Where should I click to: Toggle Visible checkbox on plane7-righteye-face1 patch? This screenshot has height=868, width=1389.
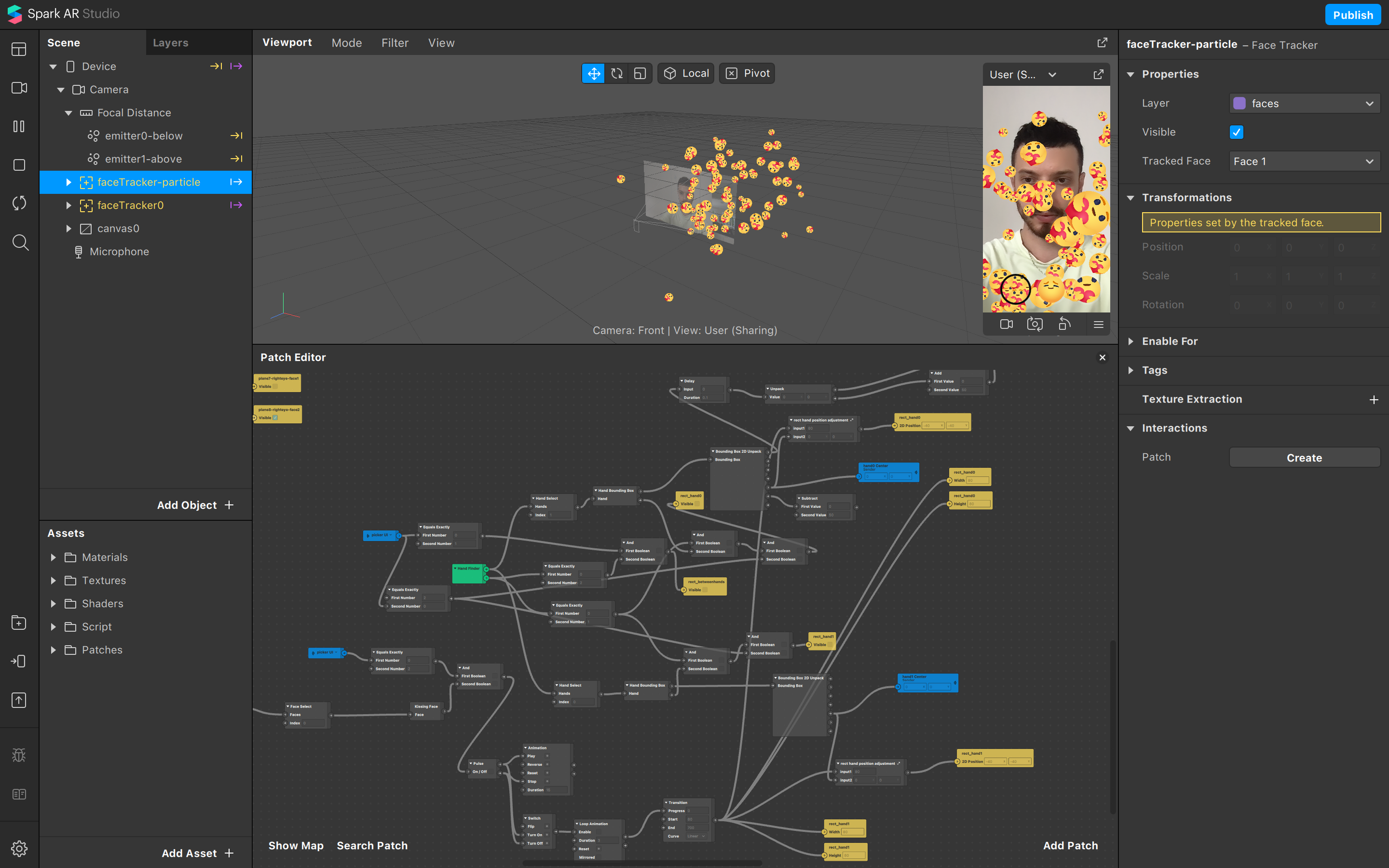(x=275, y=386)
